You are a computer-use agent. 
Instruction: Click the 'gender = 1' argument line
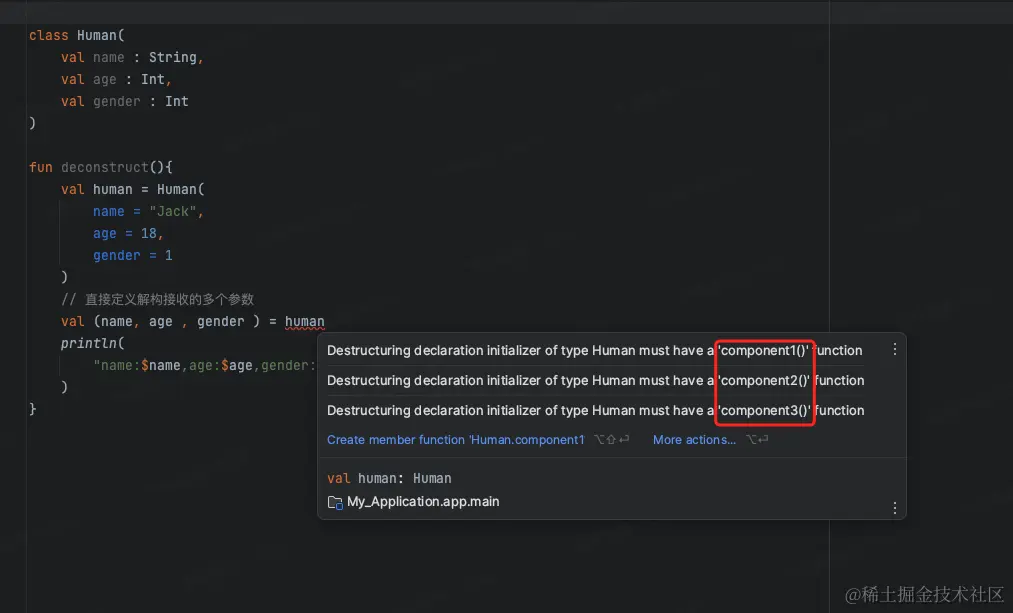(x=132, y=255)
